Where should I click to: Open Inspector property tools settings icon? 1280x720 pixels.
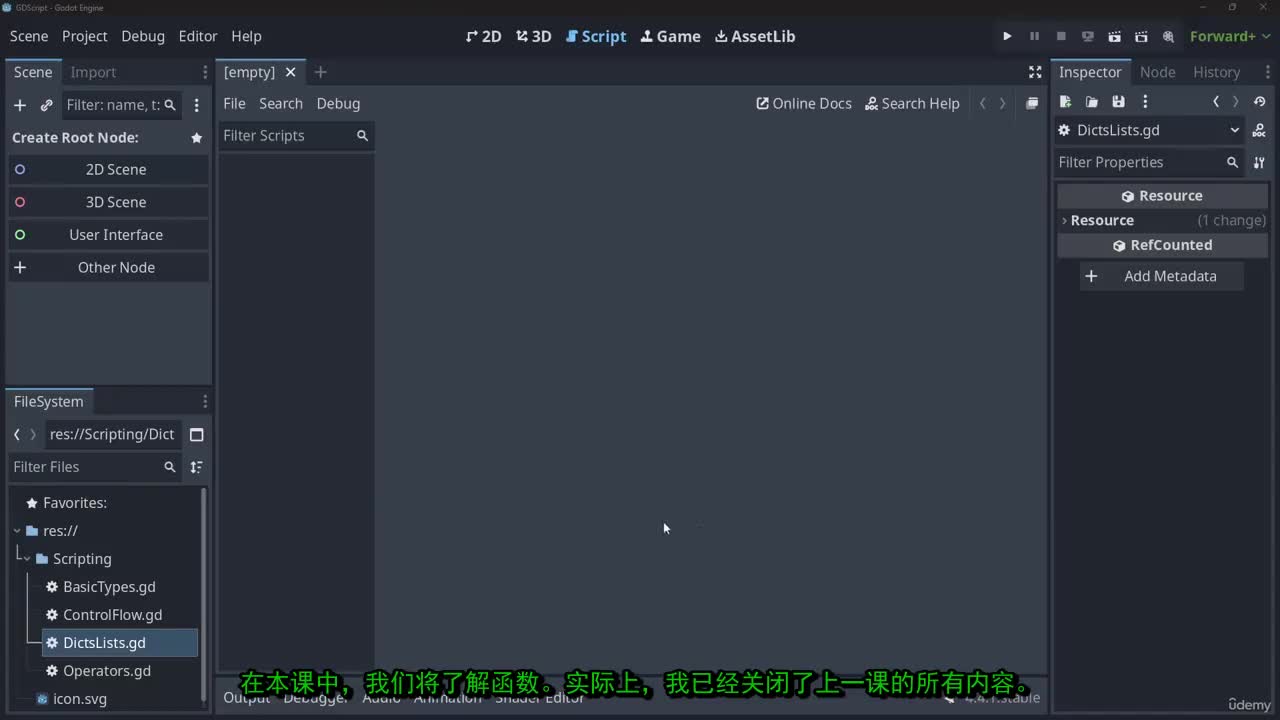pos(1259,162)
